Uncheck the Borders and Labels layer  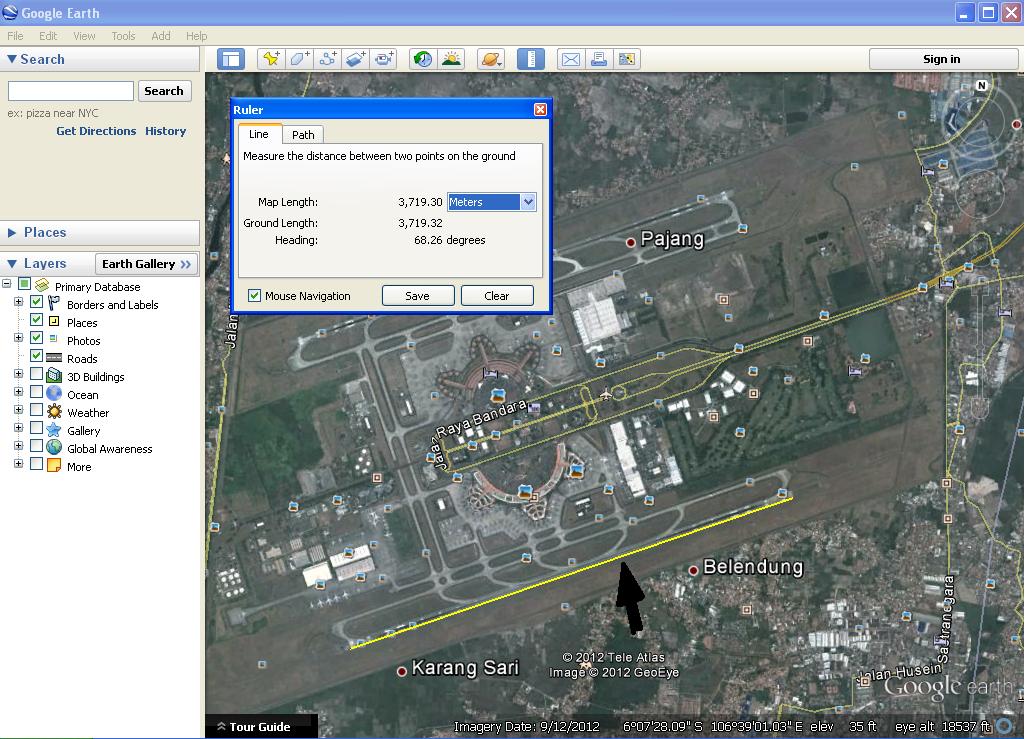[x=37, y=301]
